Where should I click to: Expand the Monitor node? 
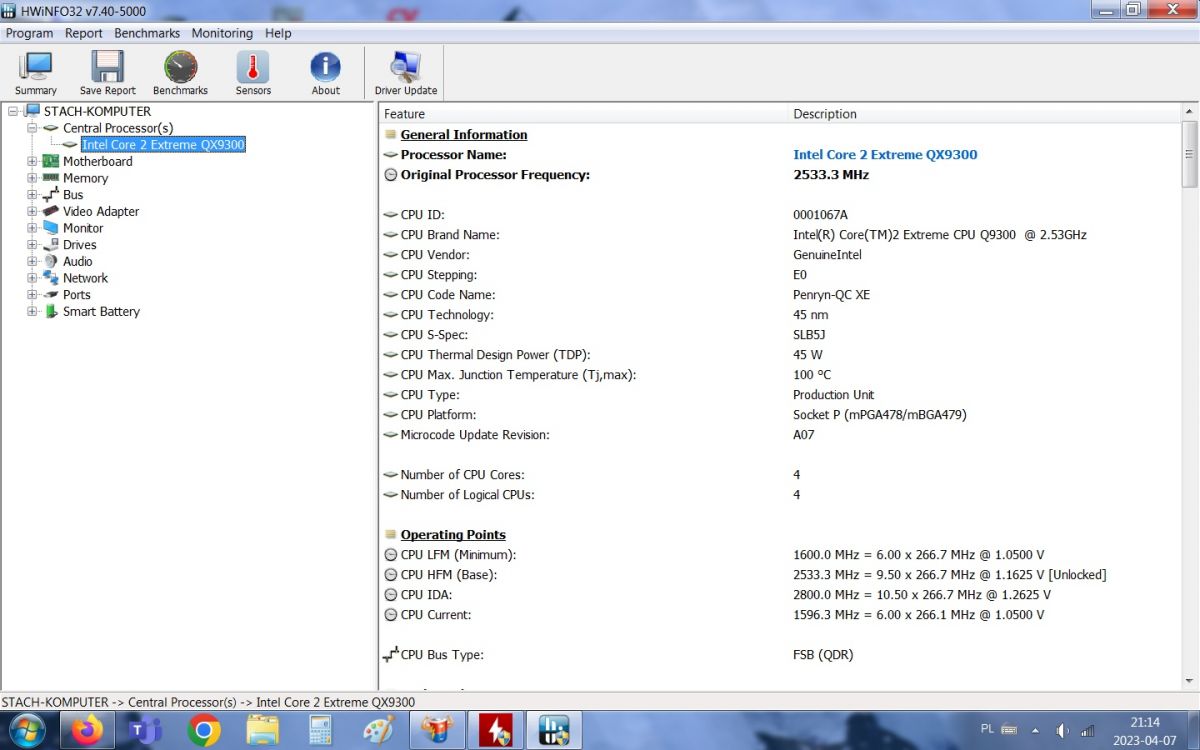(32, 228)
